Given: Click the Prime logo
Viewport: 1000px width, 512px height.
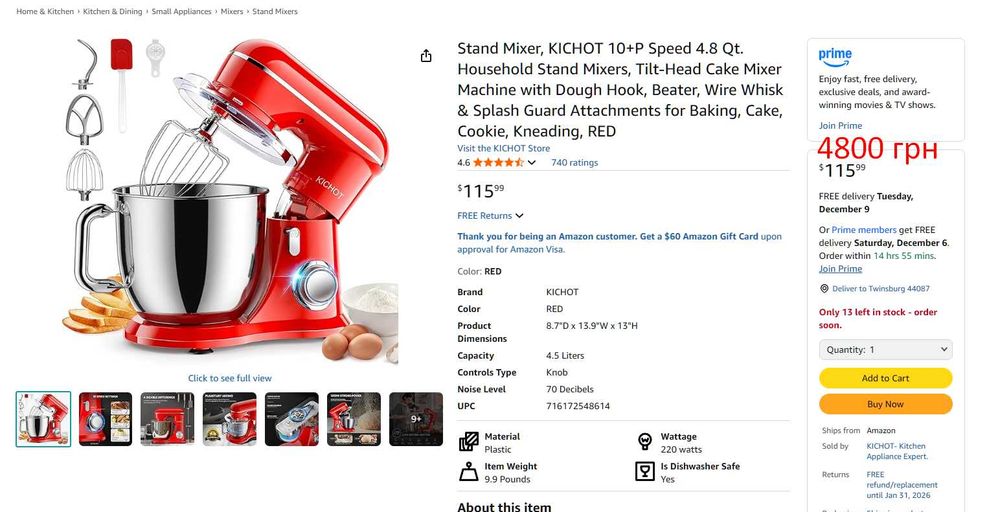Looking at the screenshot, I should pyautogui.click(x=835, y=57).
